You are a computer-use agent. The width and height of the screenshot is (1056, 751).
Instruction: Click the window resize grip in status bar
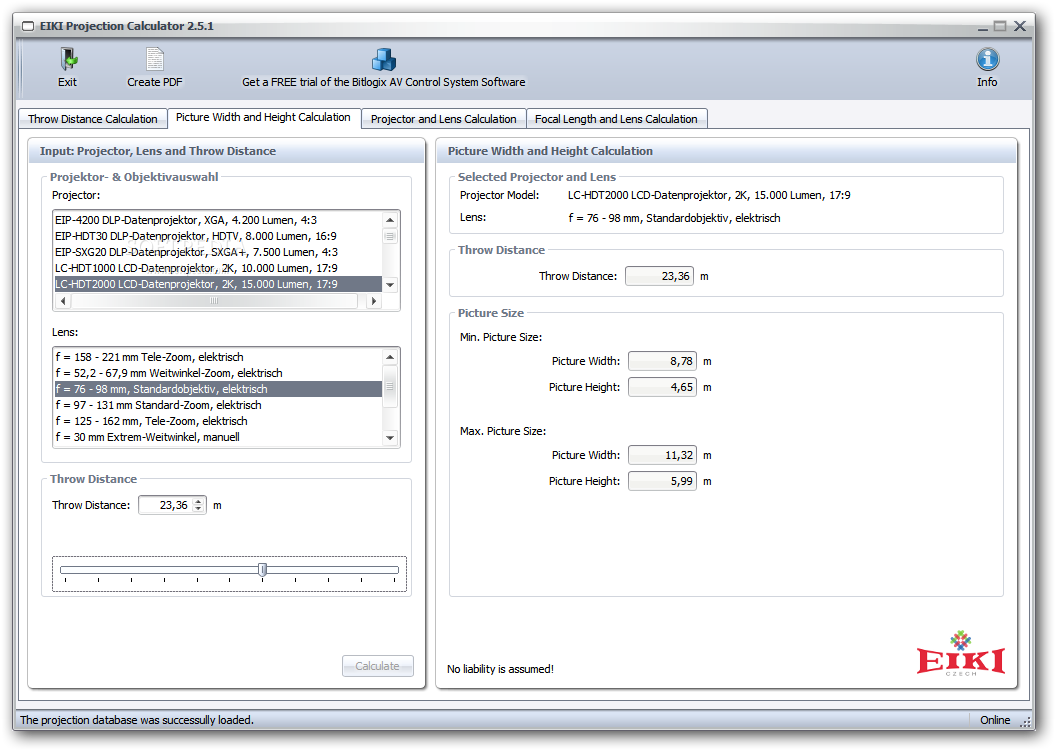(x=1026, y=721)
